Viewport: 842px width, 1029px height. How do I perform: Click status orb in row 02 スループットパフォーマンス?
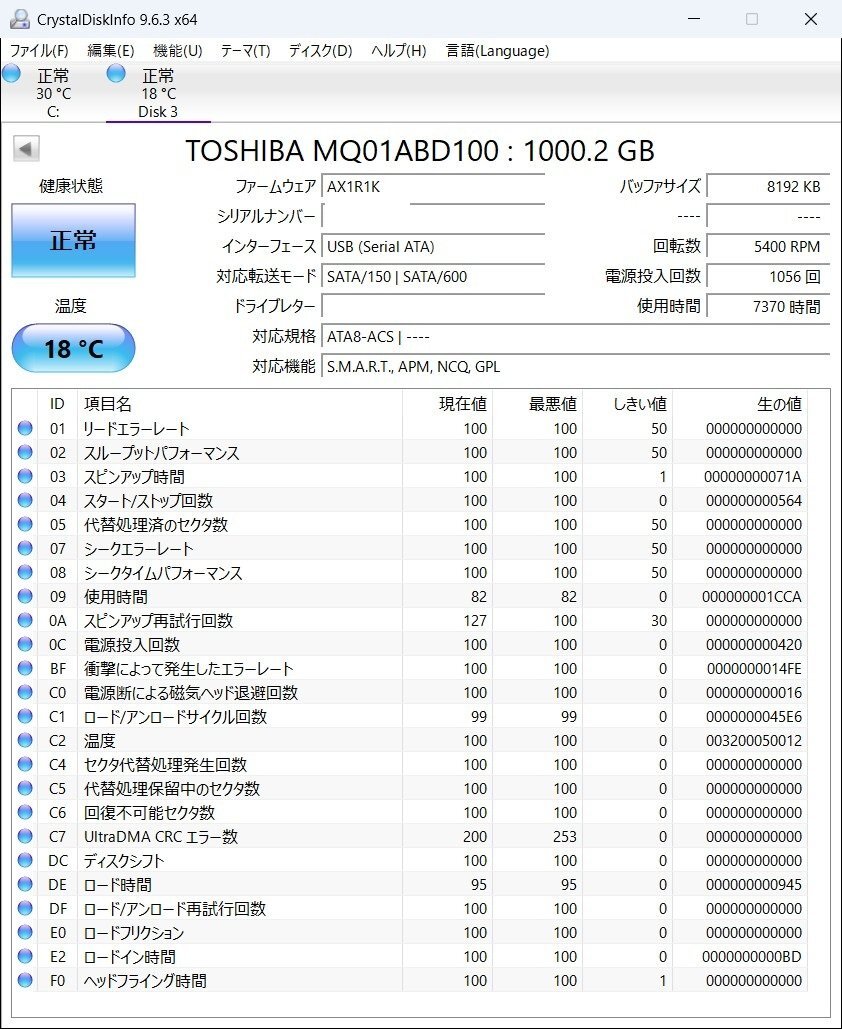coord(25,452)
